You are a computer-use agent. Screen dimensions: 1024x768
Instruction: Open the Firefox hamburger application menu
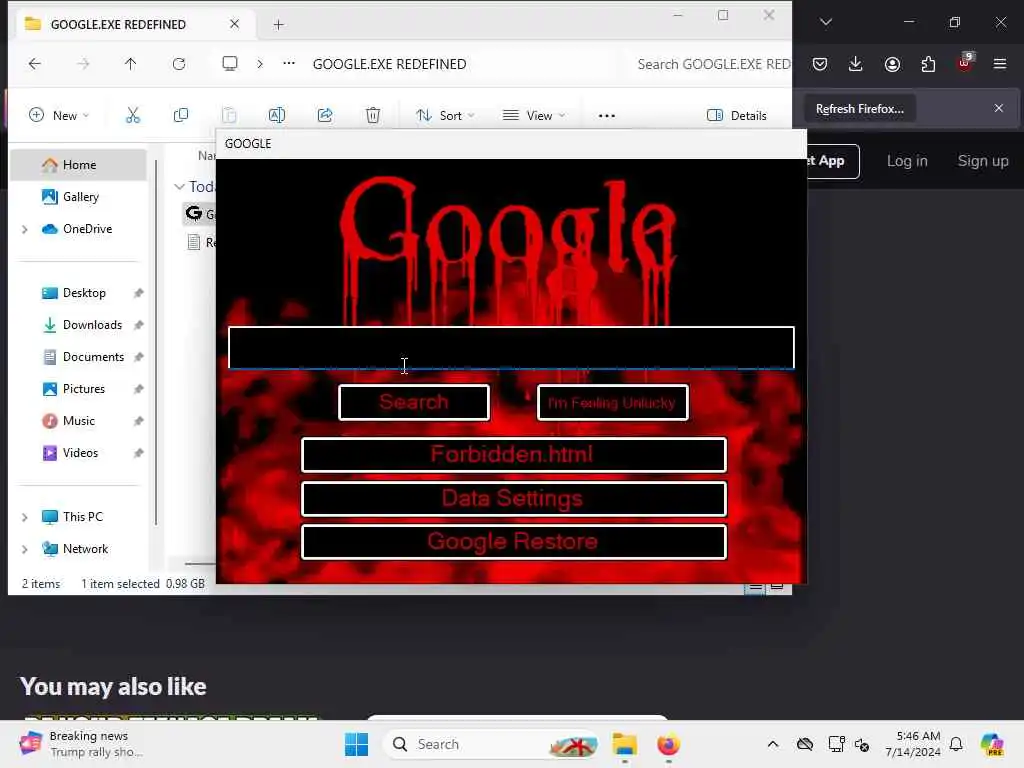point(1000,64)
